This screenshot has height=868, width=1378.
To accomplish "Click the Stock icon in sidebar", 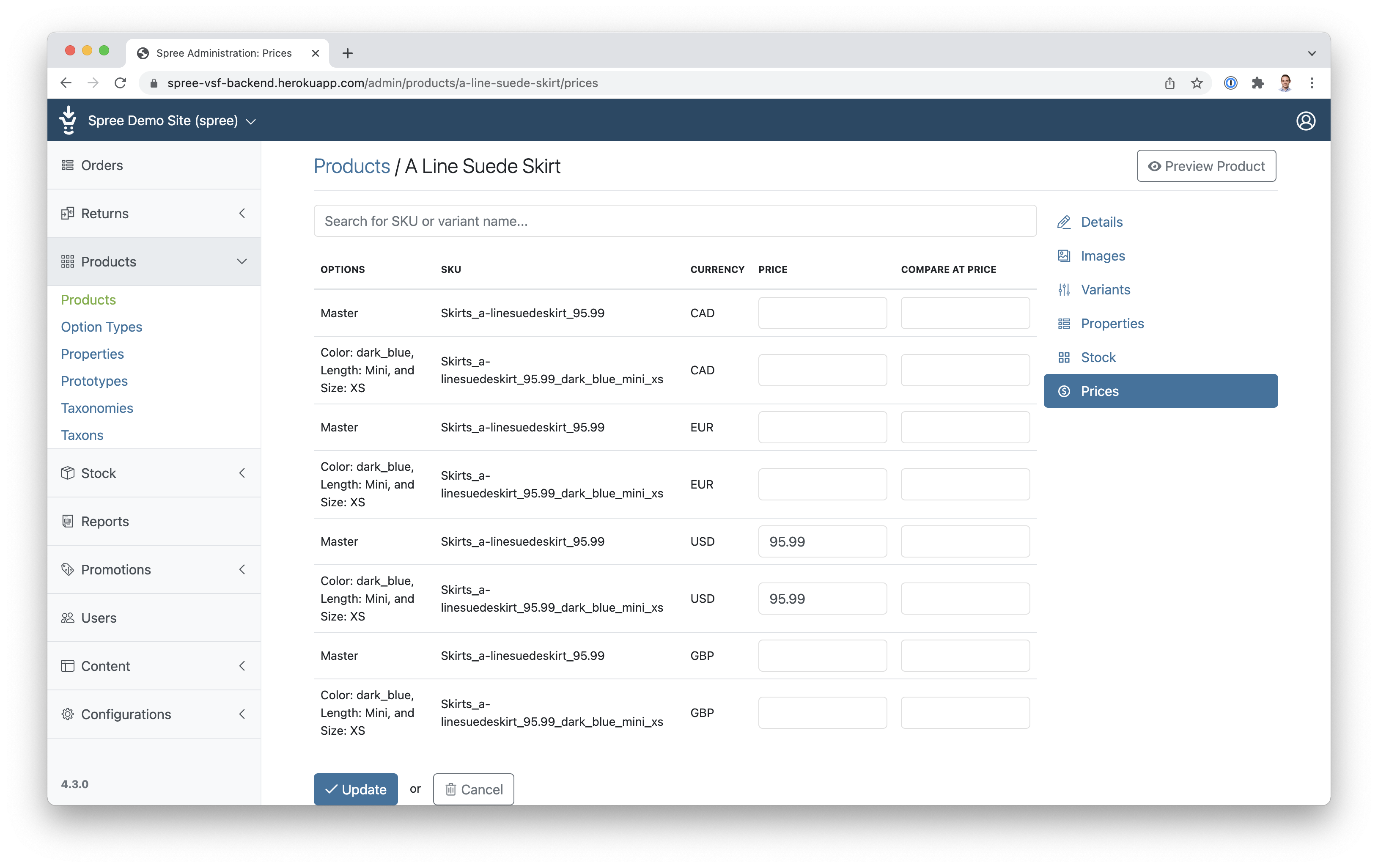I will click(x=1065, y=357).
